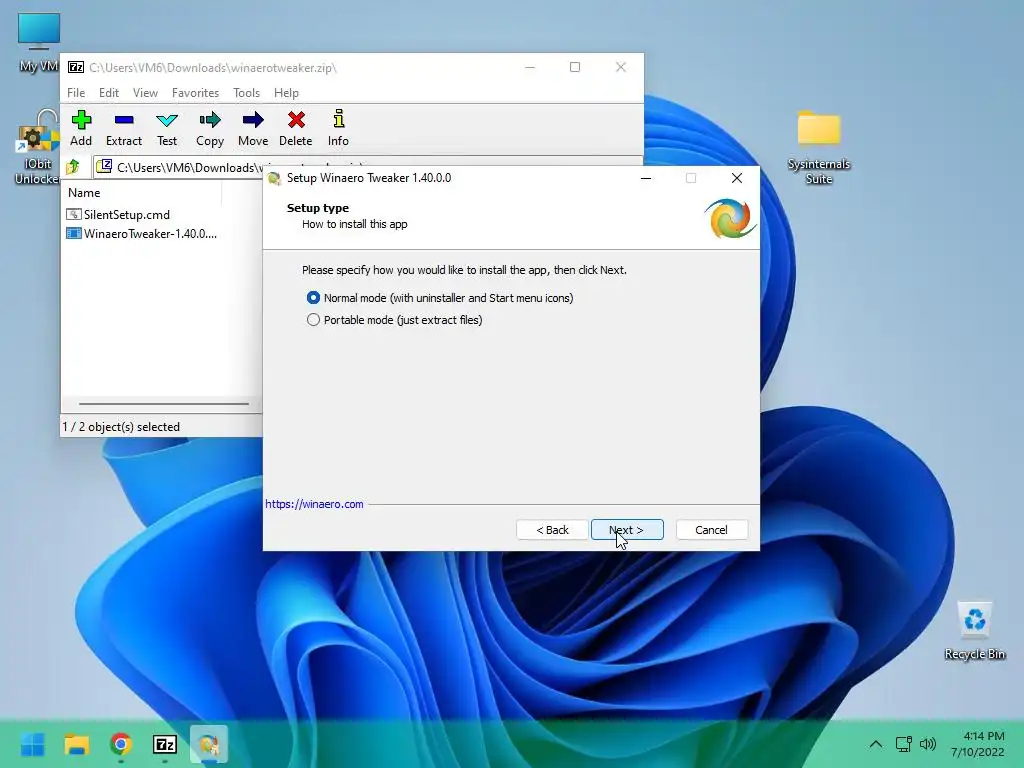Image resolution: width=1024 pixels, height=768 pixels.
Task: Open the Recycle Bin on the desktop
Action: click(974, 631)
